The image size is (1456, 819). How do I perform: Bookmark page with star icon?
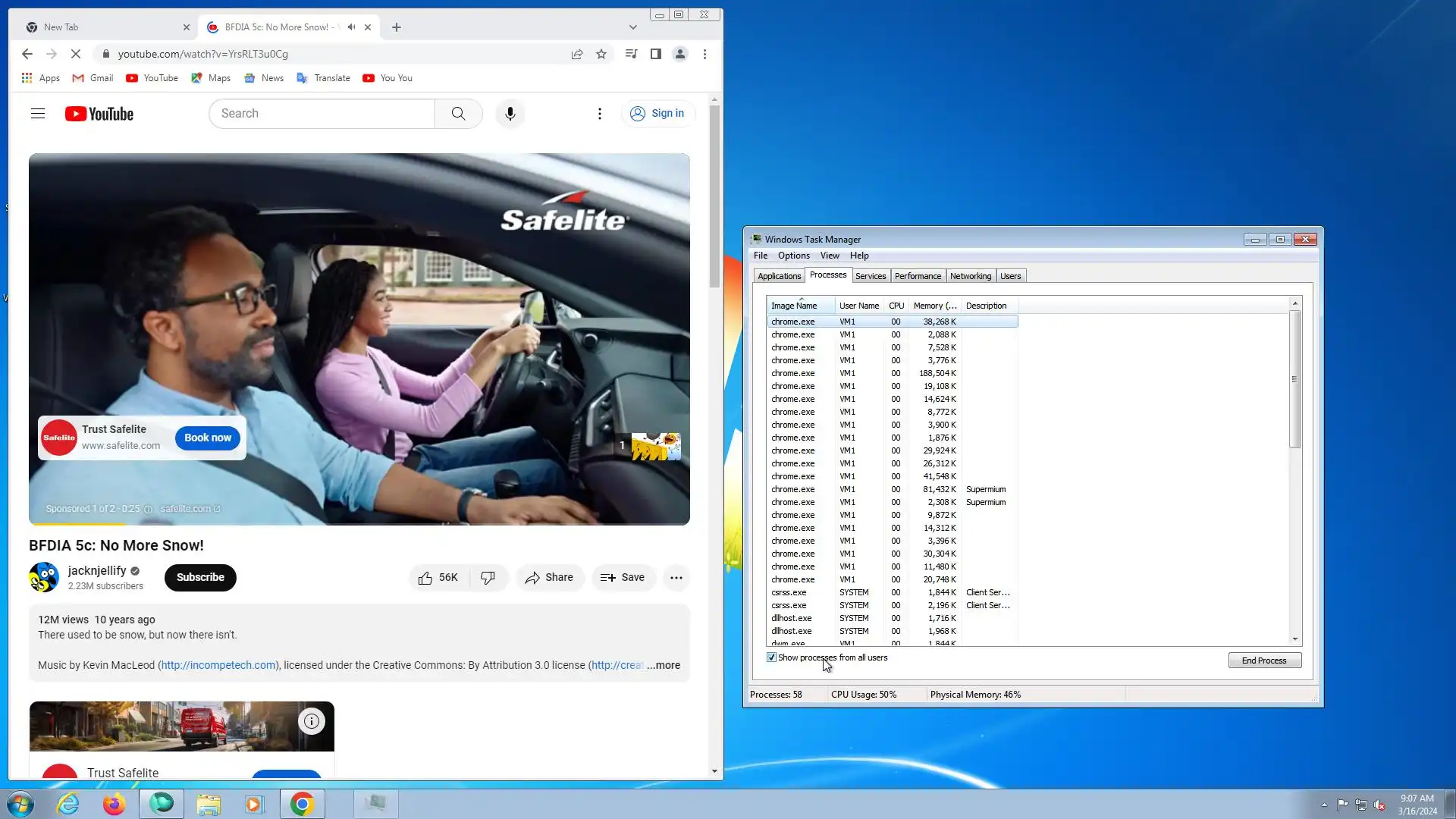coord(601,54)
